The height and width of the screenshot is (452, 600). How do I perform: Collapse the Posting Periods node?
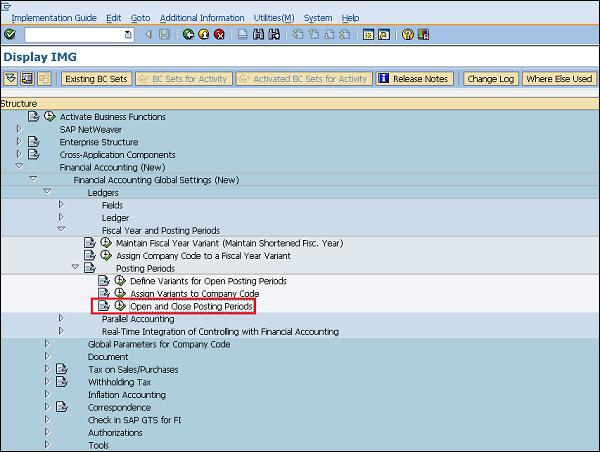coord(74,268)
